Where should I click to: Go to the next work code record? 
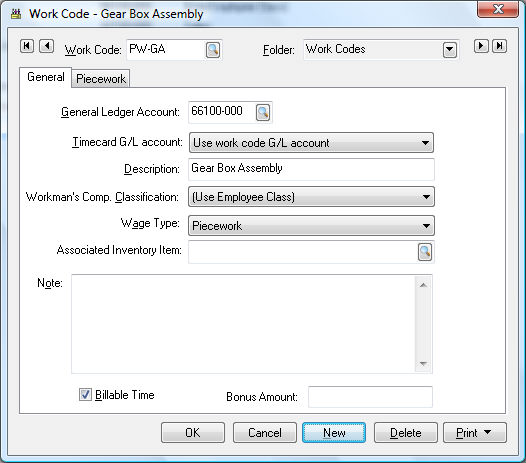coord(481,46)
